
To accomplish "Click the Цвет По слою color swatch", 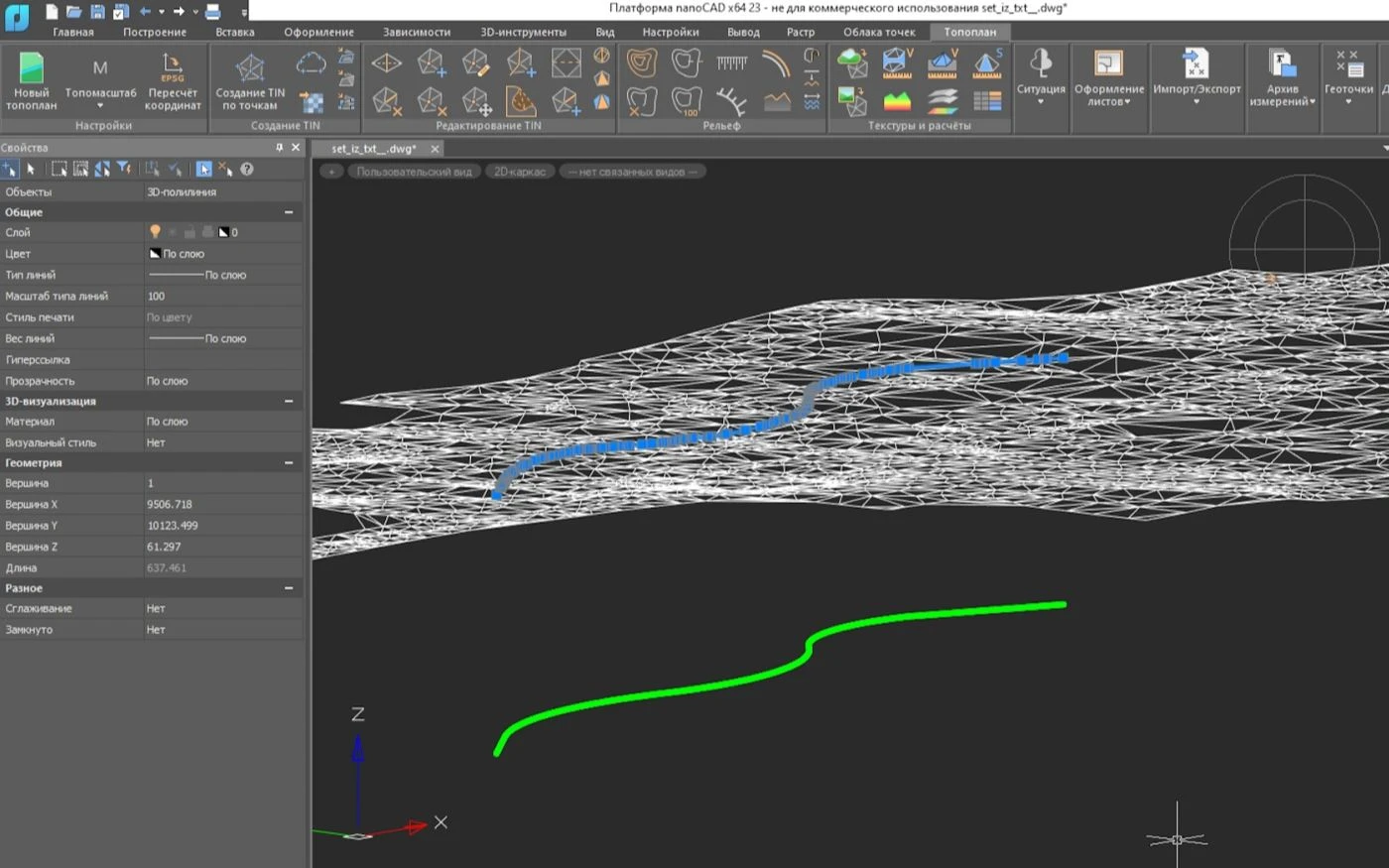I will point(155,254).
